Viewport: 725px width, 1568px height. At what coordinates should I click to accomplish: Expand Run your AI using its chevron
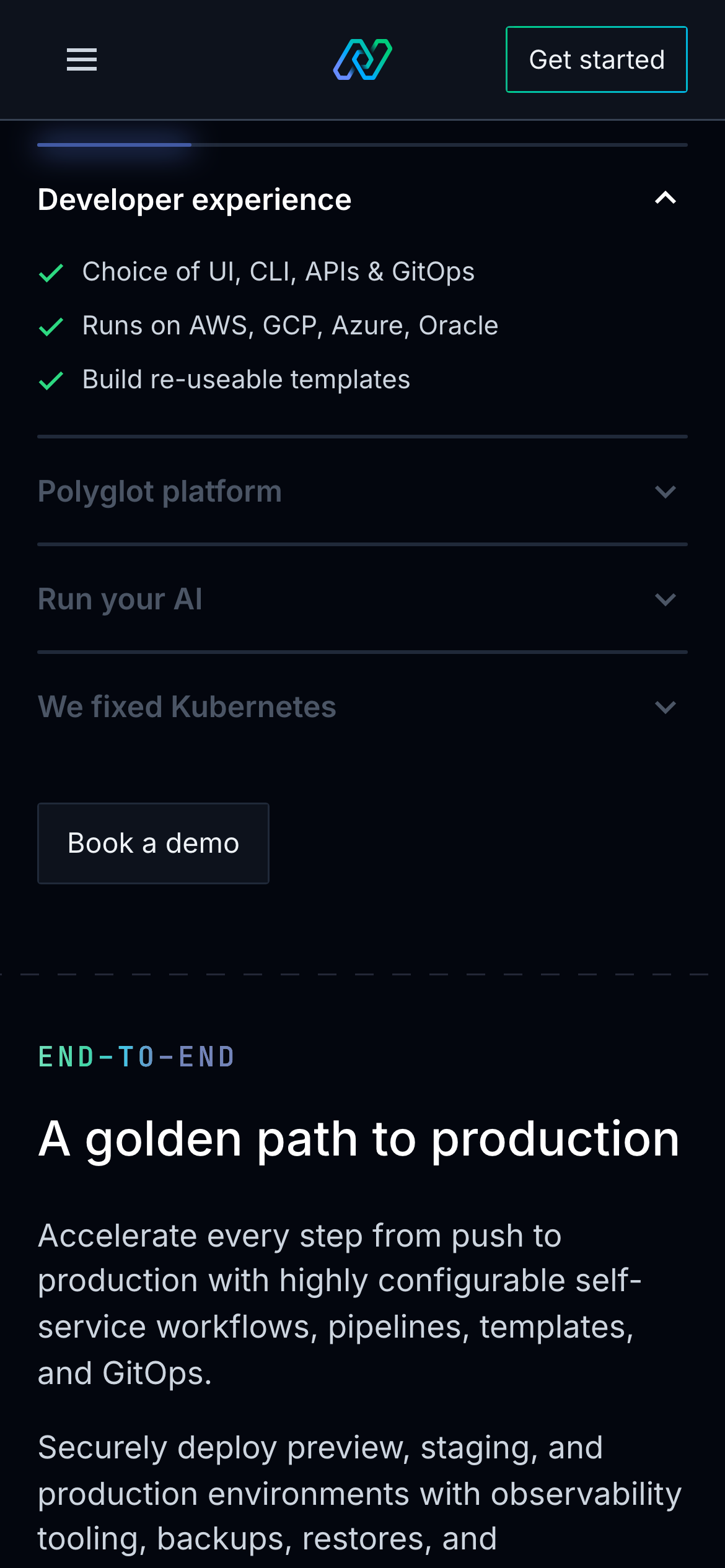coord(666,599)
